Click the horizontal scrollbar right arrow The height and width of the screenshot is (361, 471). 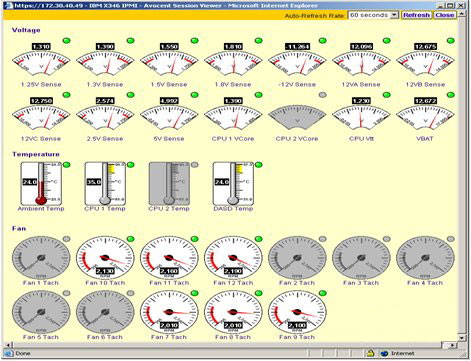453,345
